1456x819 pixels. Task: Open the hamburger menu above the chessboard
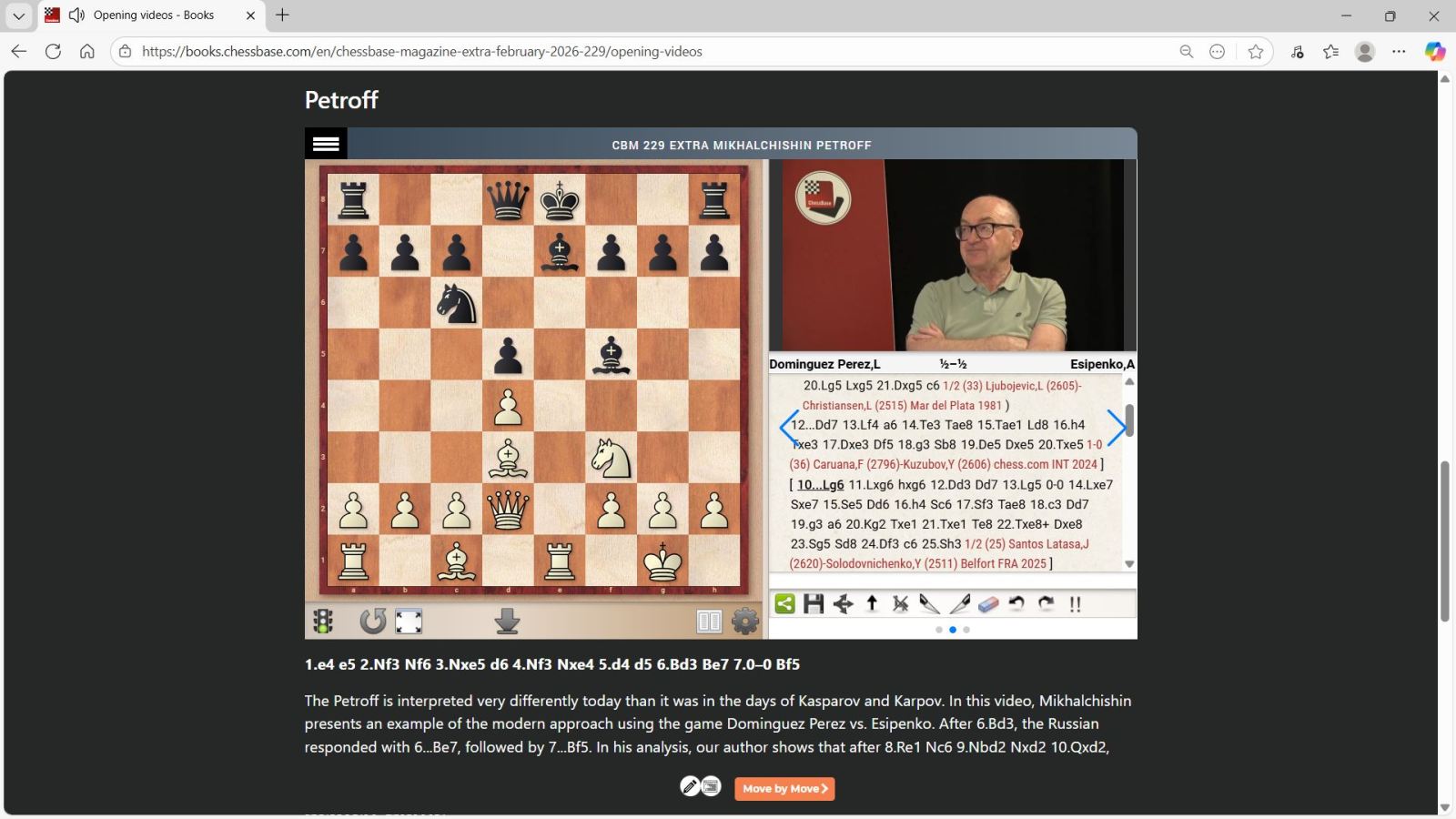coord(326,144)
